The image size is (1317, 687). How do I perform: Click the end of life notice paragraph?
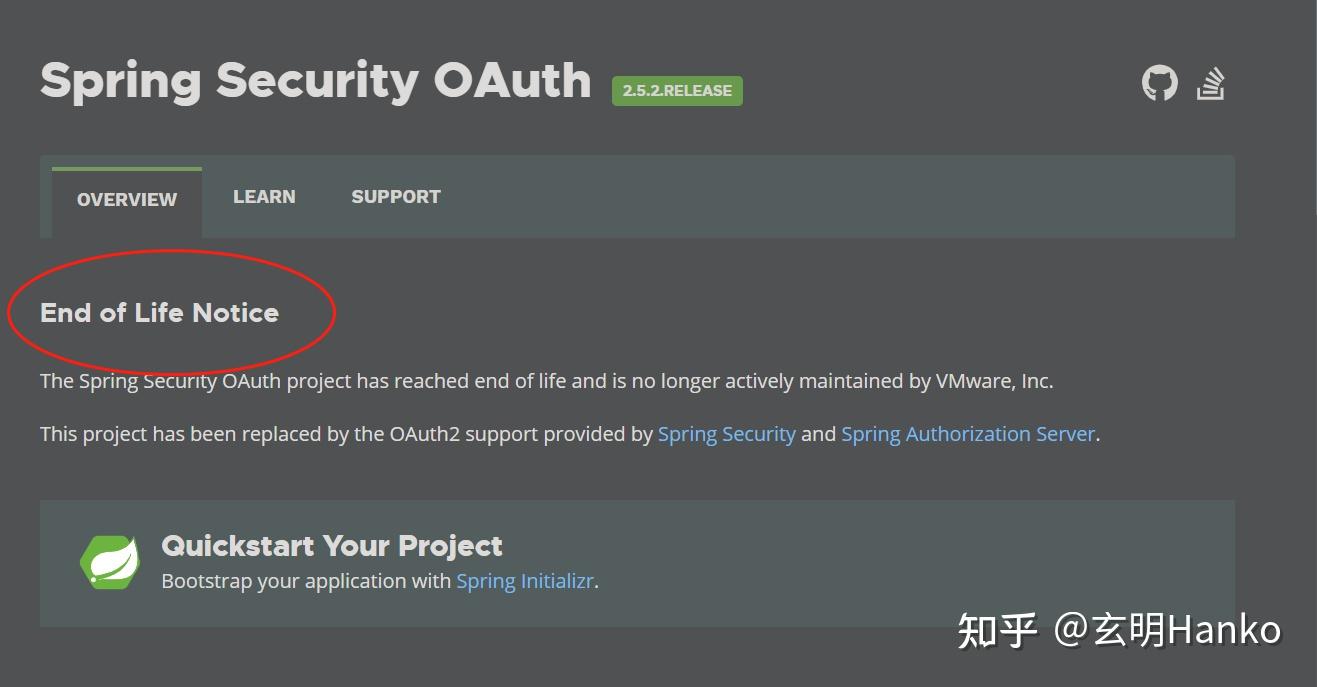[548, 380]
